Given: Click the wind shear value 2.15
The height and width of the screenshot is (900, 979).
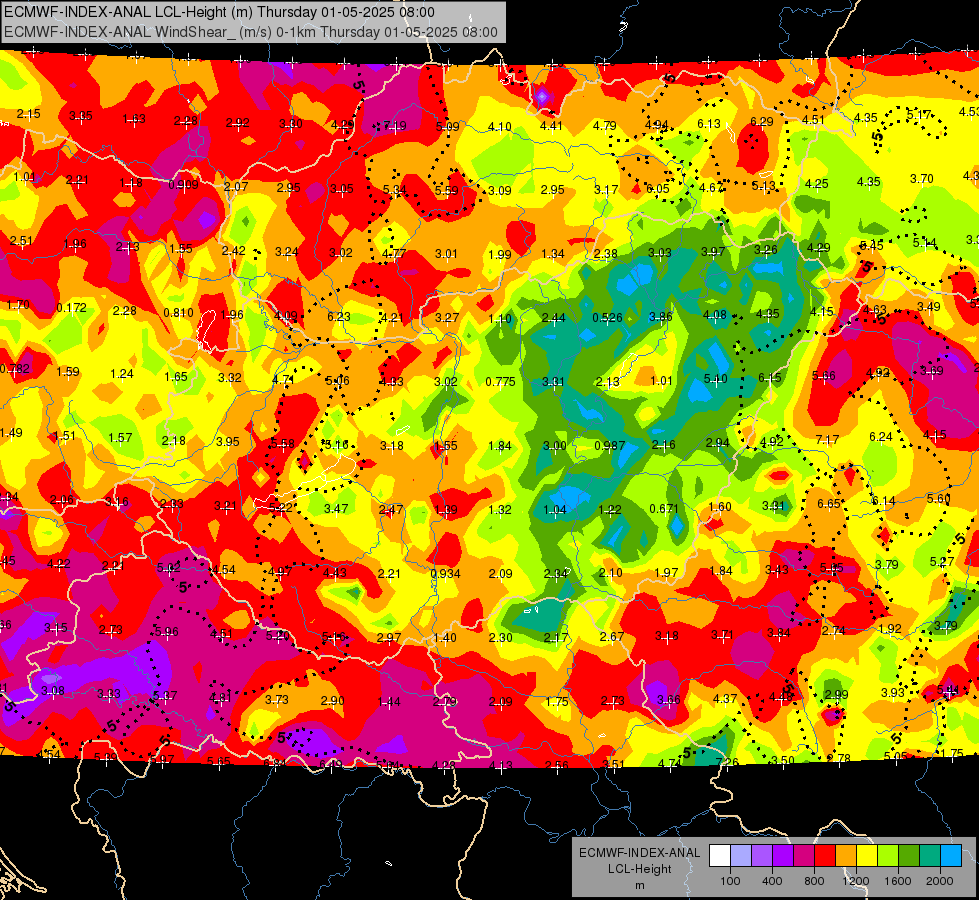Looking at the screenshot, I should point(28,114).
